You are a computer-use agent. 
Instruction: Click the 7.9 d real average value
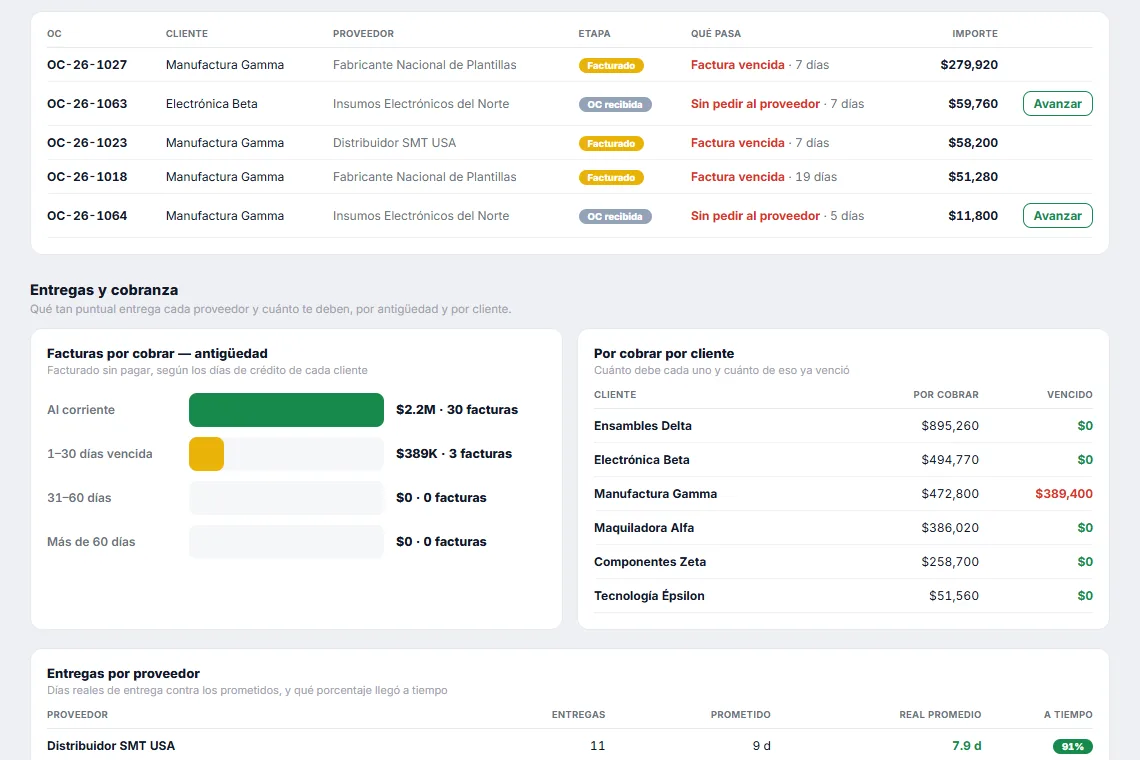[967, 746]
